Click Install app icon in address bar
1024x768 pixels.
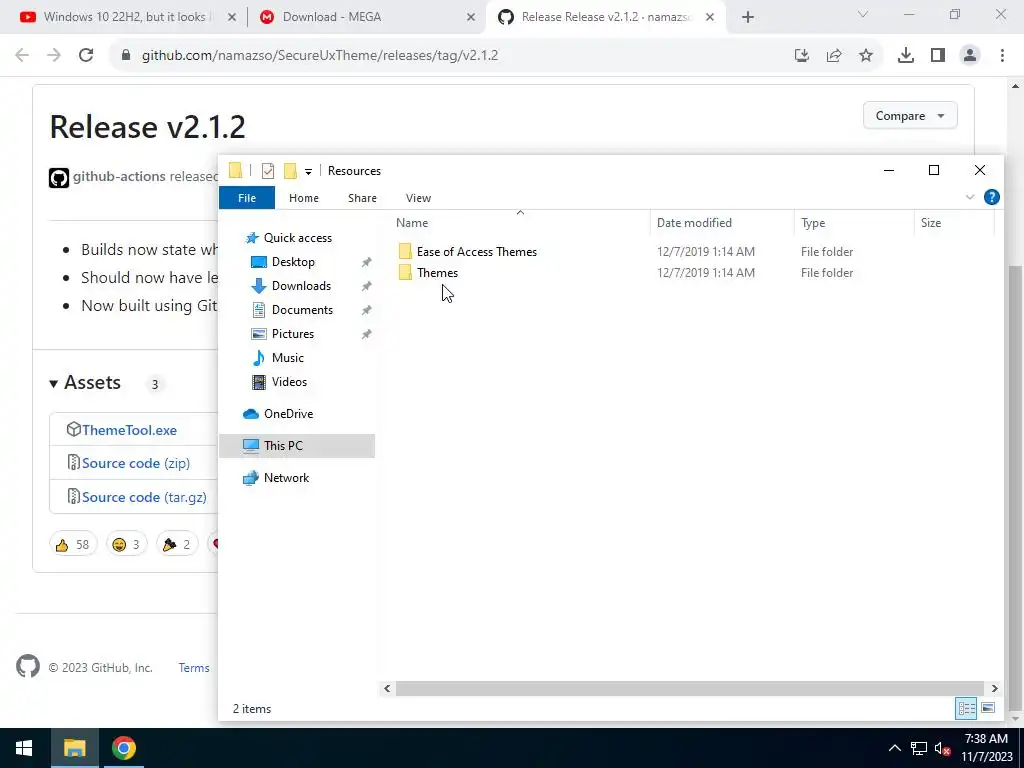802,56
